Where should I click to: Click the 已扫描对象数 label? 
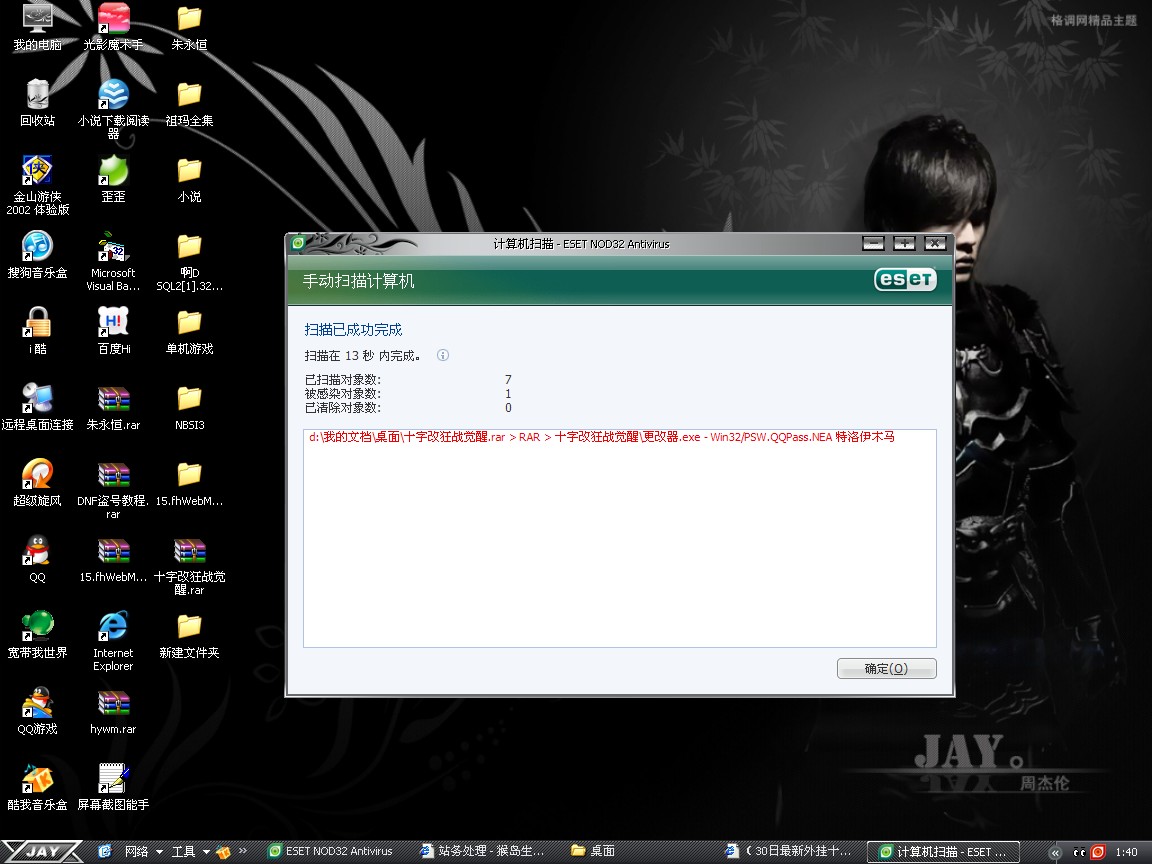point(342,380)
